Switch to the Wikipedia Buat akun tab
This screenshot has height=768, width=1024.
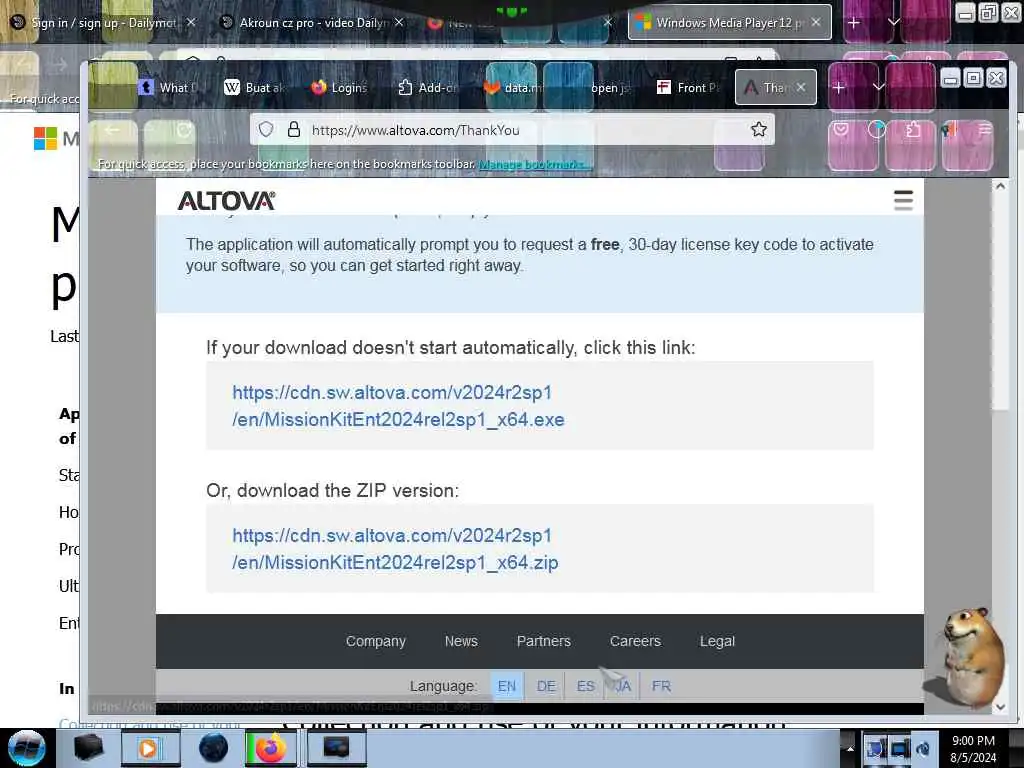coord(254,88)
